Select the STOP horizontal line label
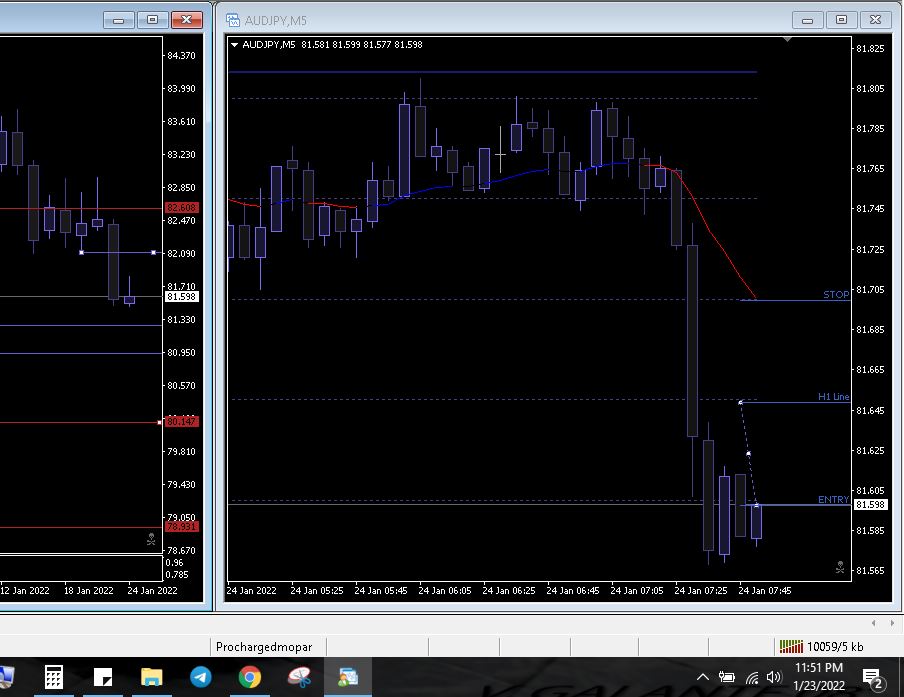This screenshot has height=697, width=904. [836, 294]
